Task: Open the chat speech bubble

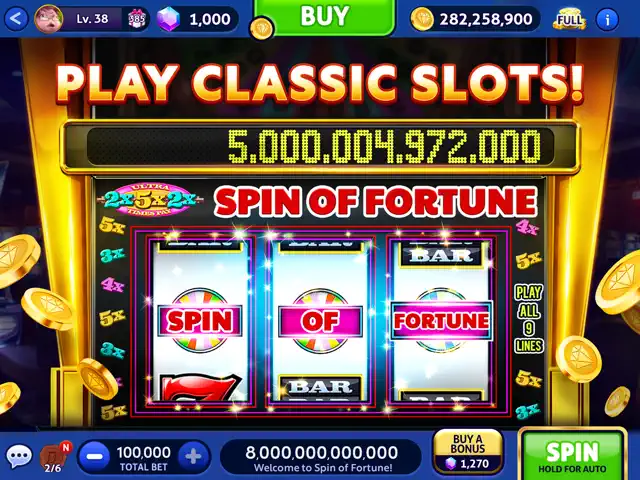Action: click(x=19, y=456)
